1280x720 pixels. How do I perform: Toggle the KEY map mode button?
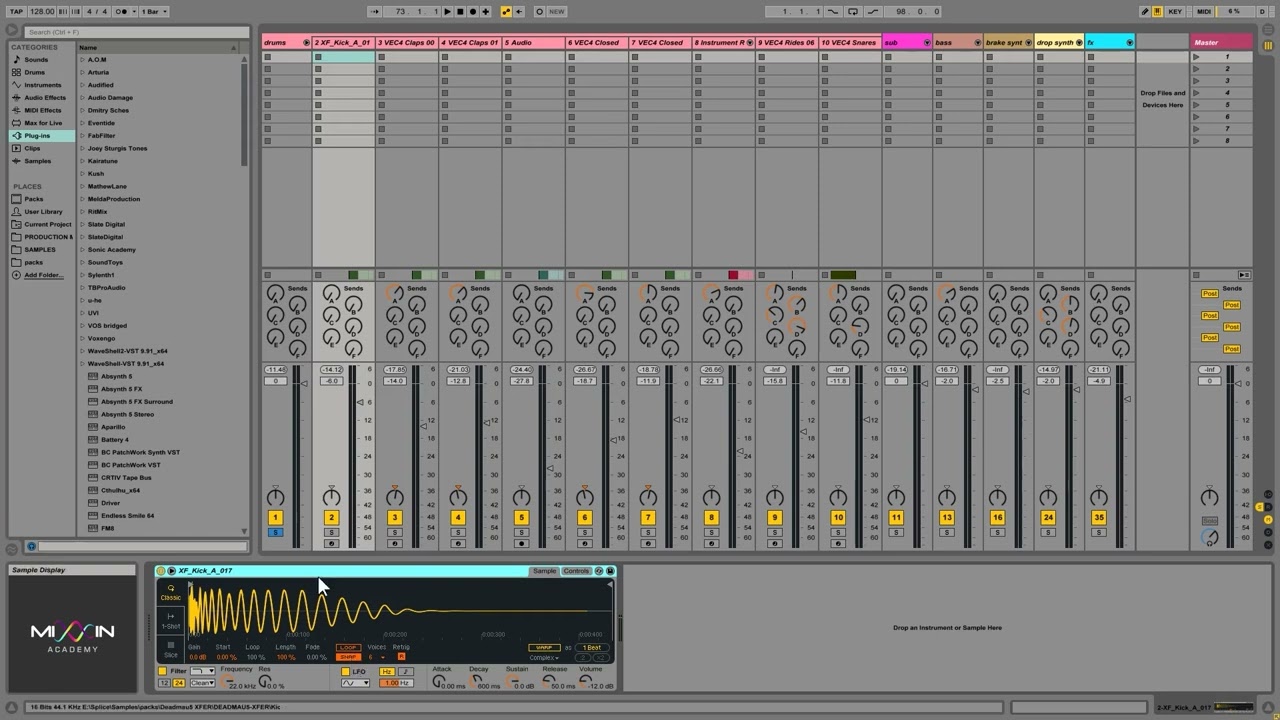tap(1175, 11)
